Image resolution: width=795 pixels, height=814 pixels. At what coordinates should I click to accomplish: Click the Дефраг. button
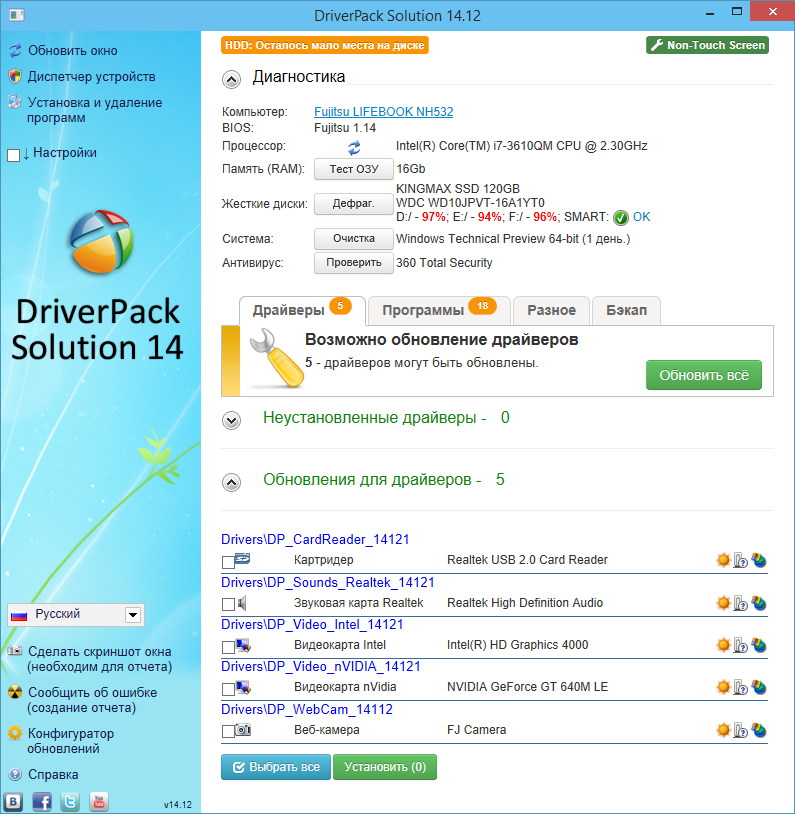[x=354, y=204]
